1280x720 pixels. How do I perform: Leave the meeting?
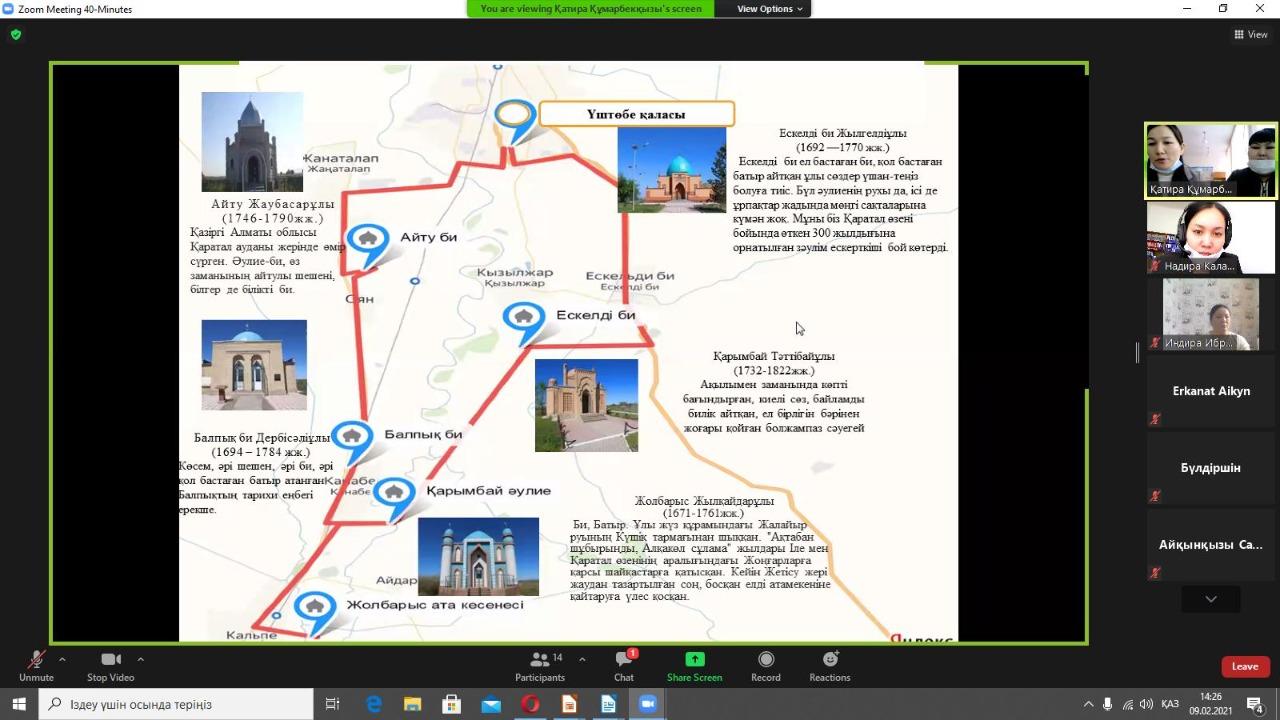pyautogui.click(x=1245, y=666)
